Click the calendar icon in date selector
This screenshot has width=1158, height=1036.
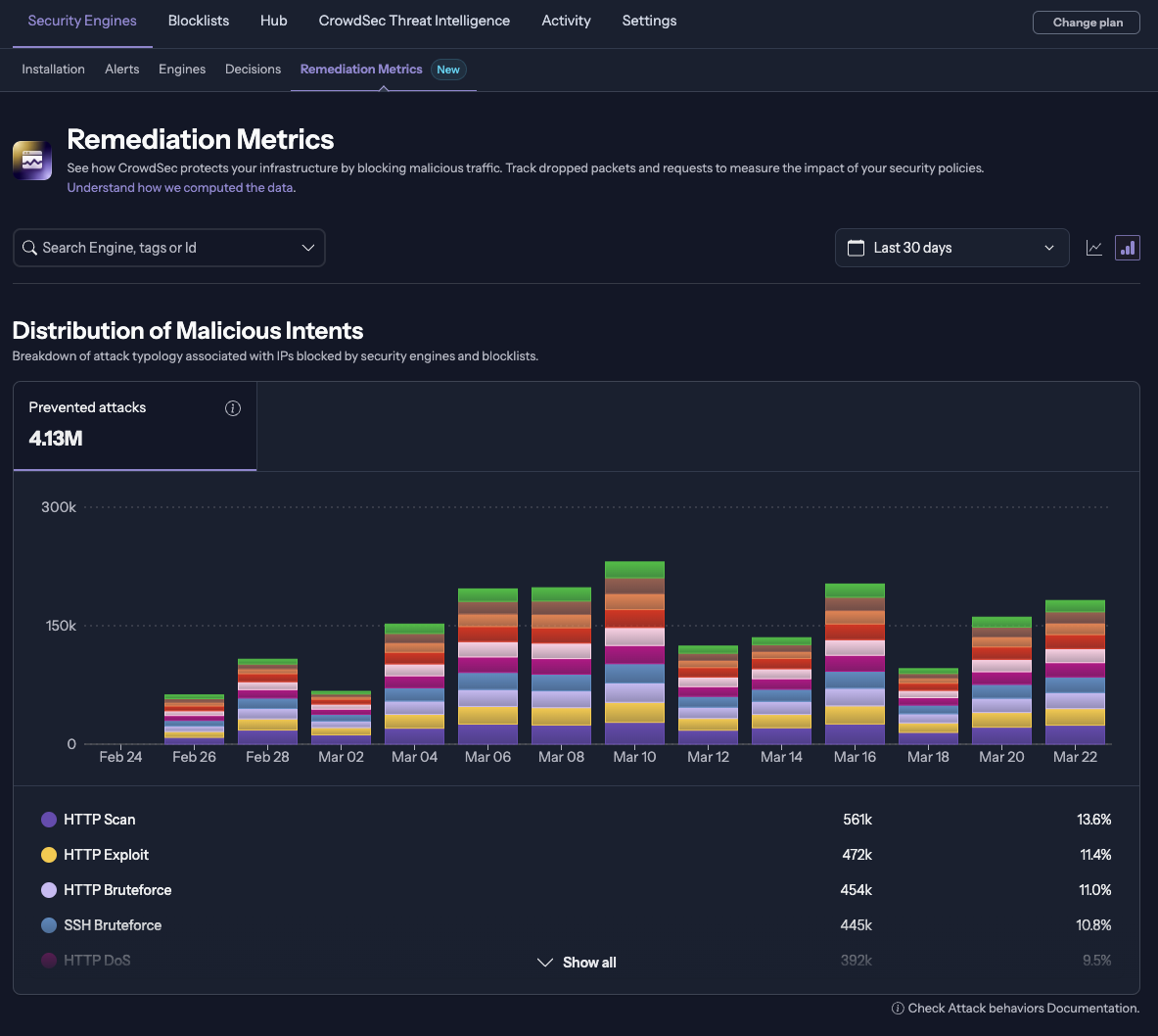pyautogui.click(x=856, y=248)
